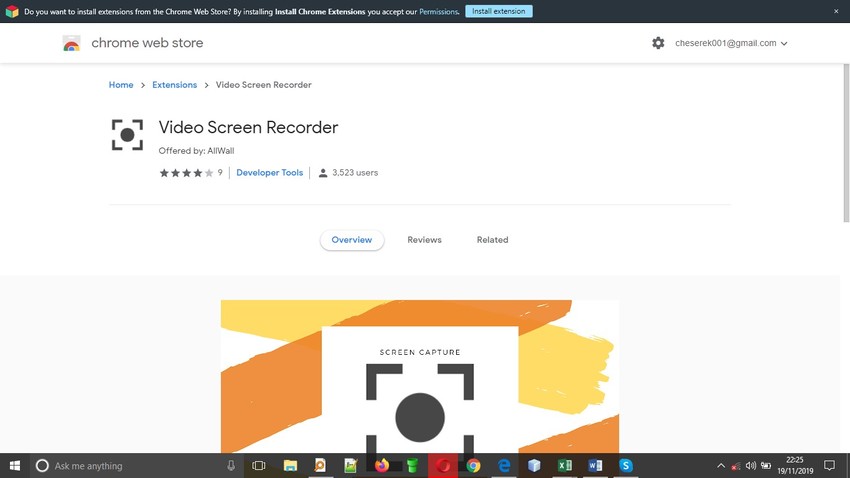Open the Permissions link in the banner
850x478 pixels.
[439, 11]
